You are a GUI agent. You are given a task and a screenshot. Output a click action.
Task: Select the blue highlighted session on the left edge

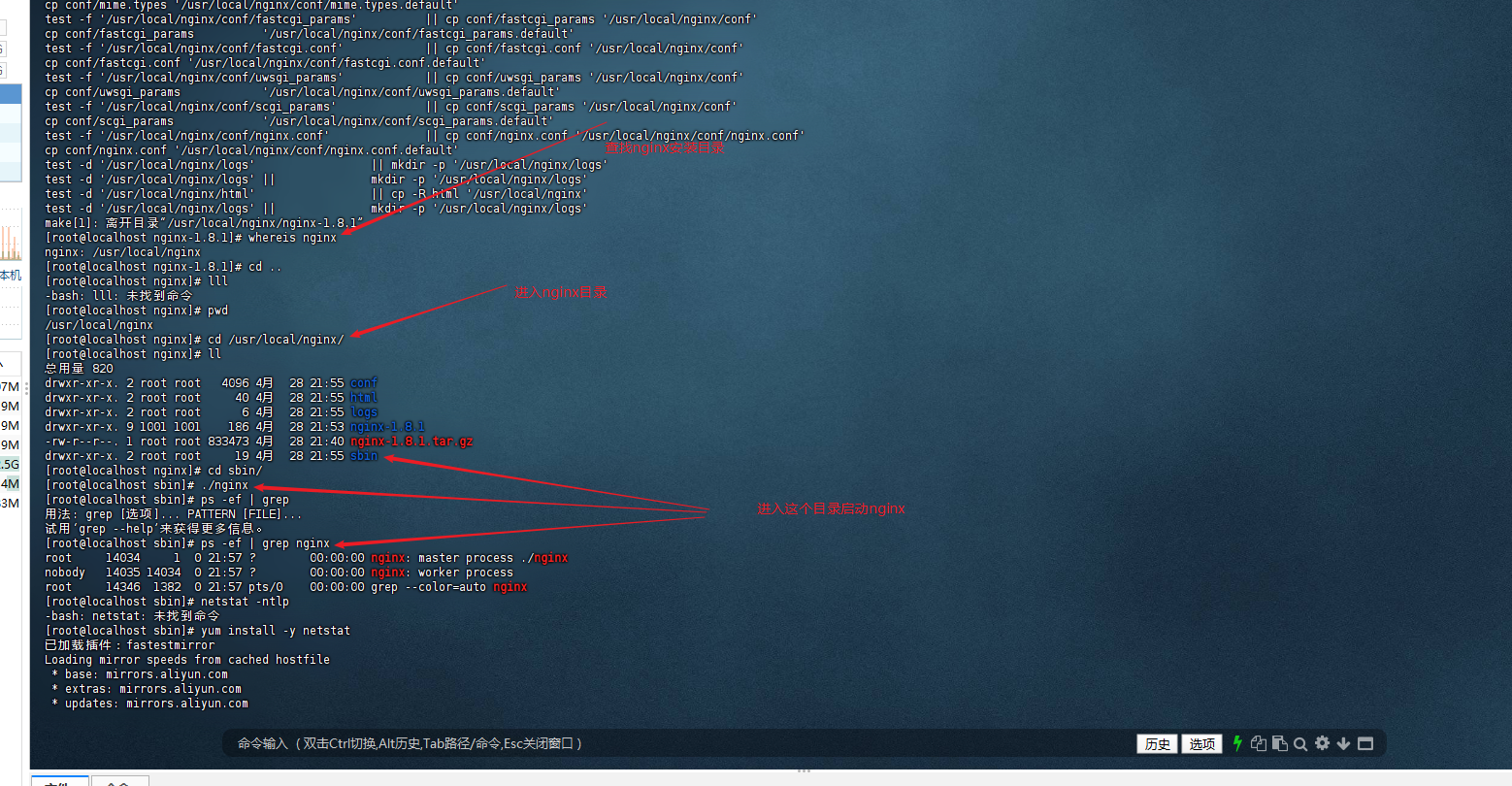click(x=11, y=93)
